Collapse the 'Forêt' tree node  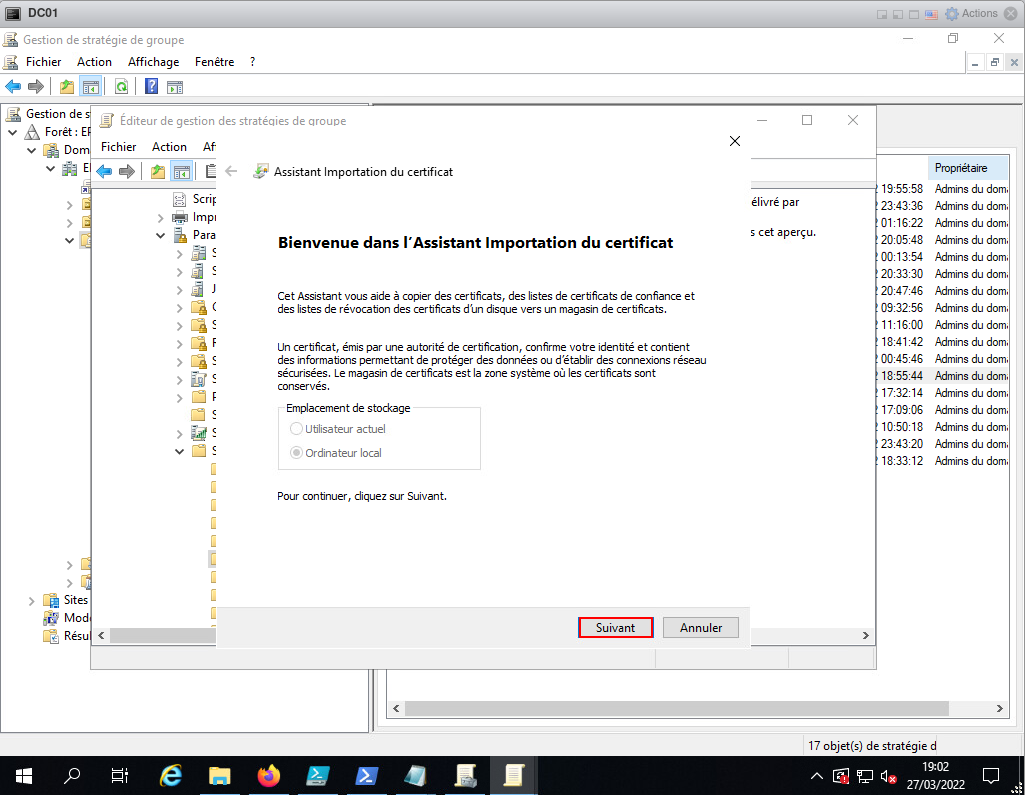click(x=13, y=132)
